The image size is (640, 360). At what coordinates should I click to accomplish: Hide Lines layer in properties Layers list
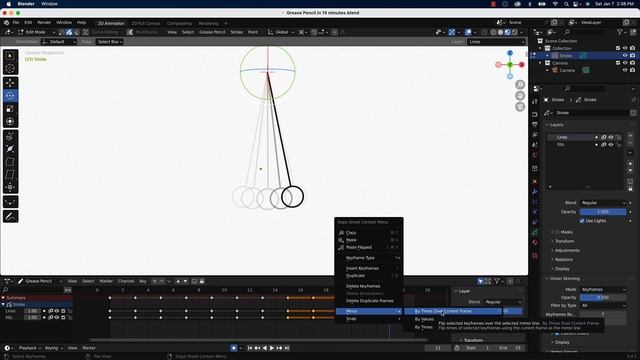[x=611, y=137]
